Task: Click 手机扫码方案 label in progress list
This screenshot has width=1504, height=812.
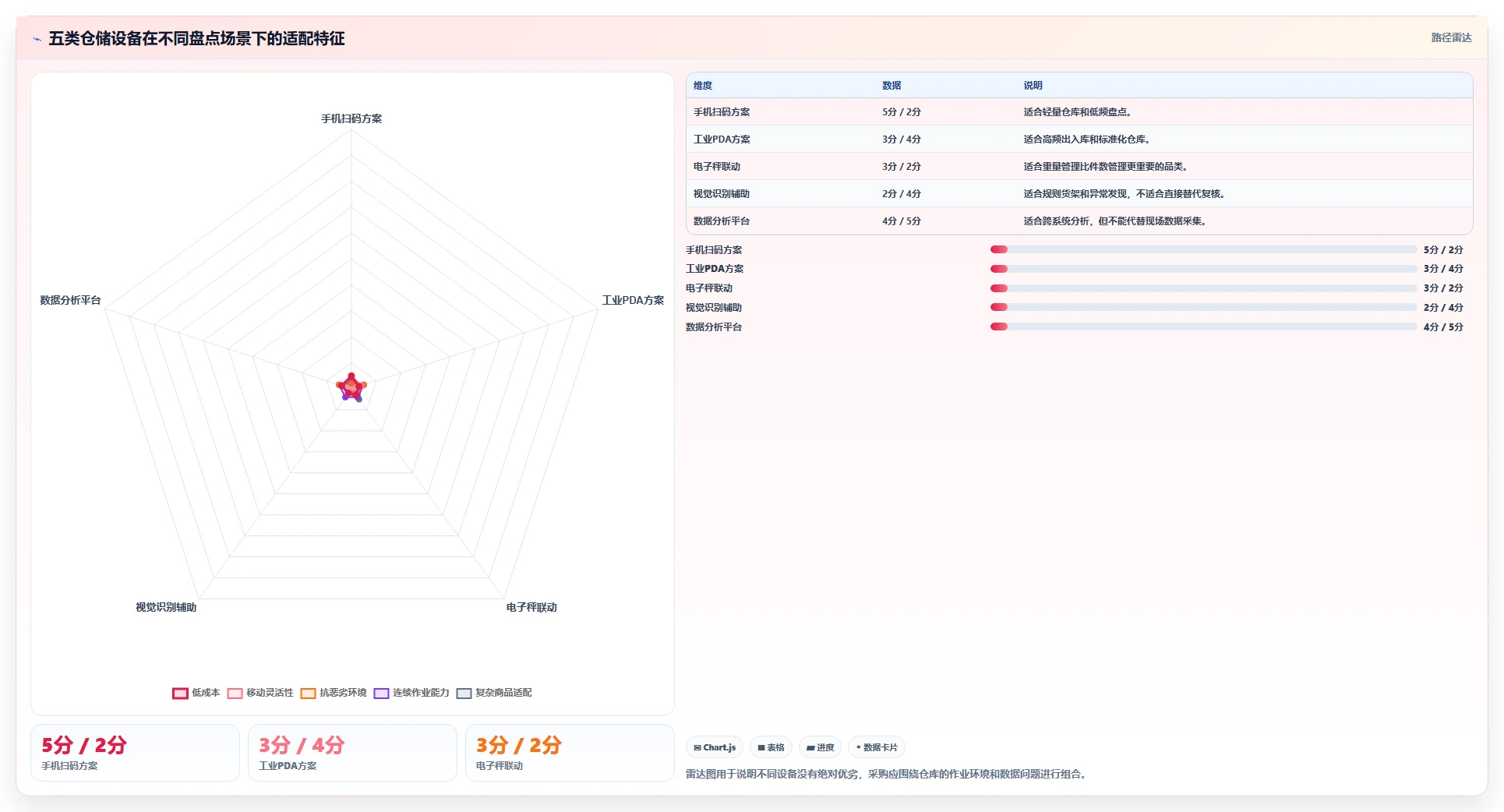Action: point(714,250)
